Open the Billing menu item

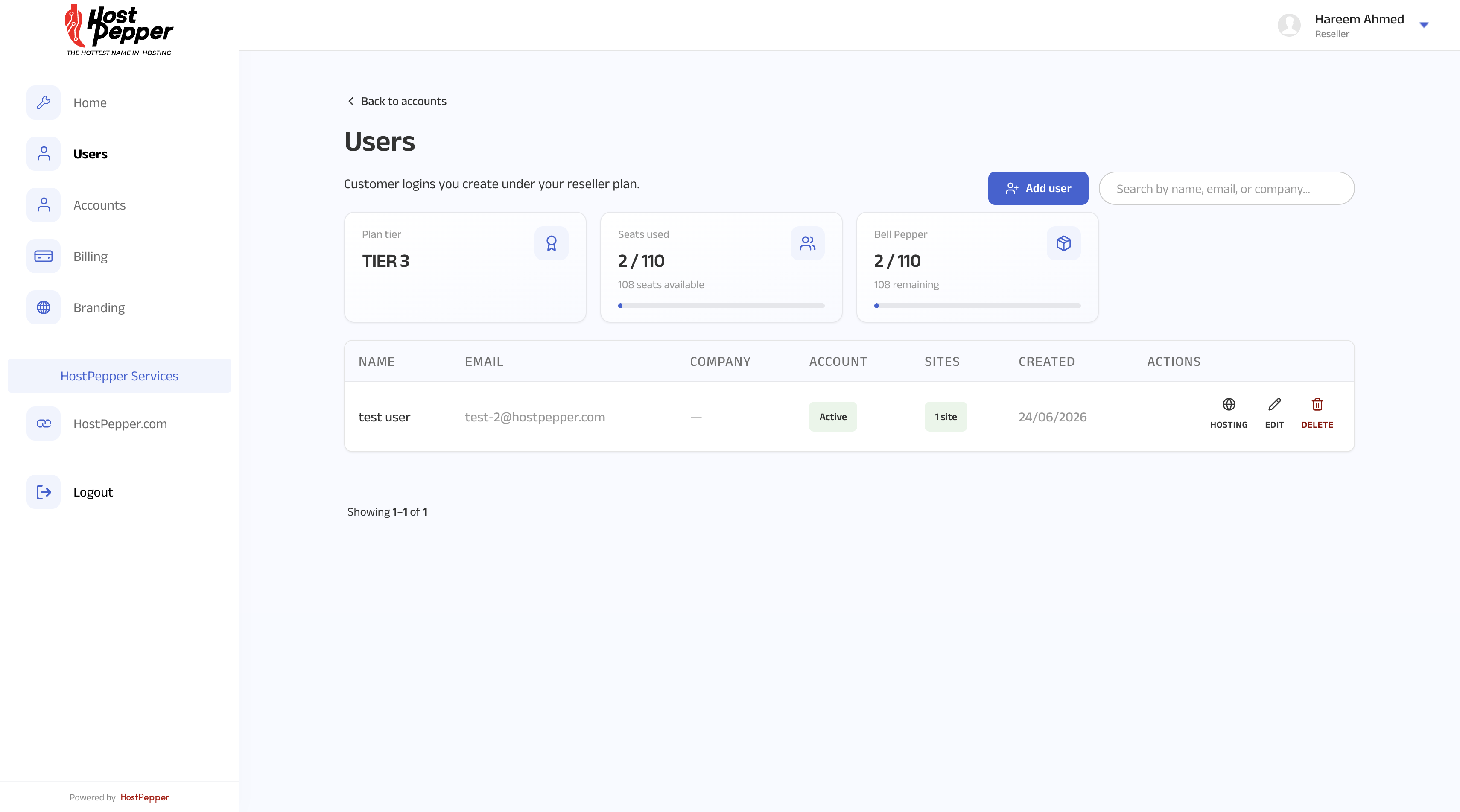pyautogui.click(x=90, y=257)
